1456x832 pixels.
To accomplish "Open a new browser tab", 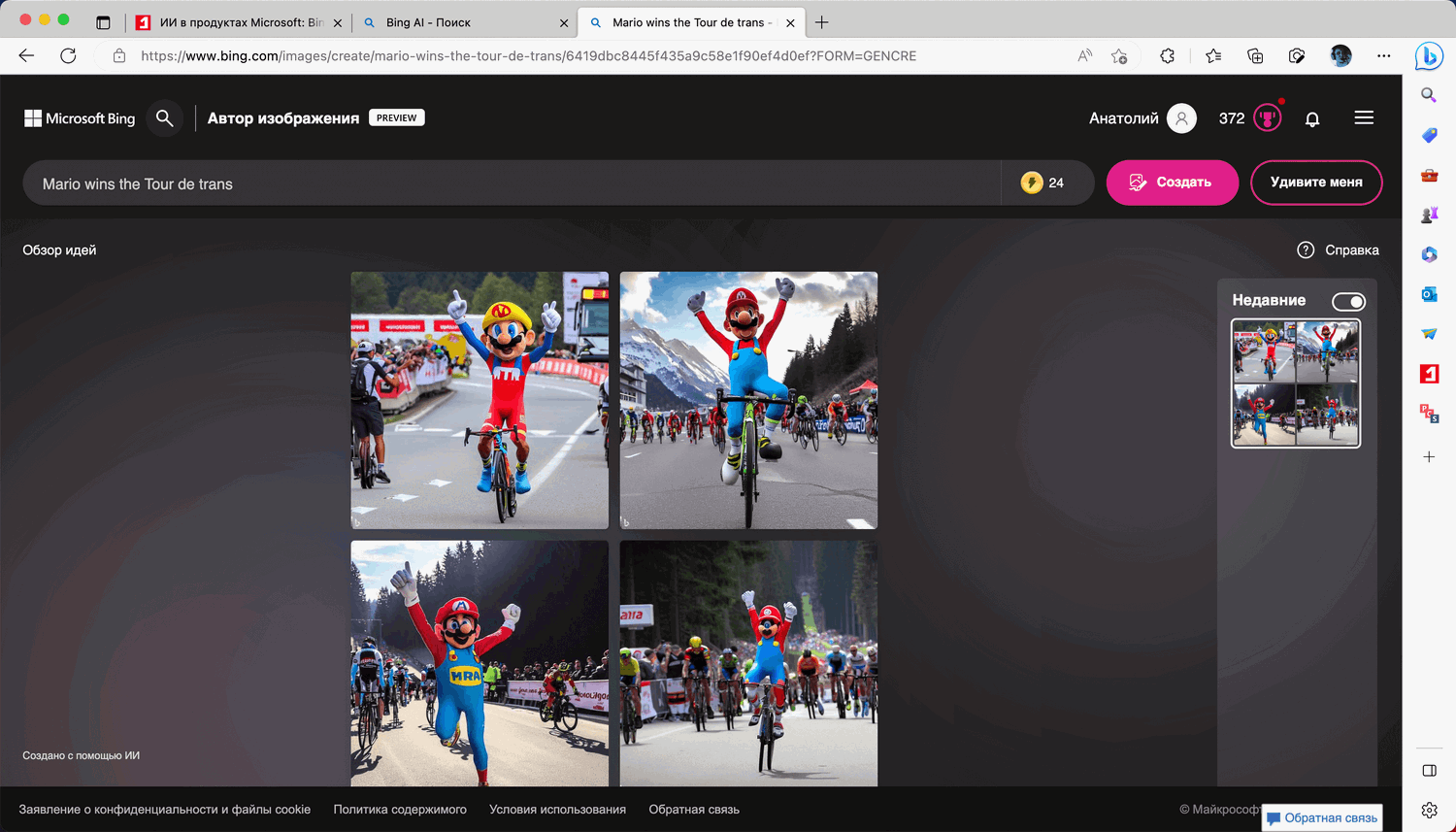I will click(822, 22).
